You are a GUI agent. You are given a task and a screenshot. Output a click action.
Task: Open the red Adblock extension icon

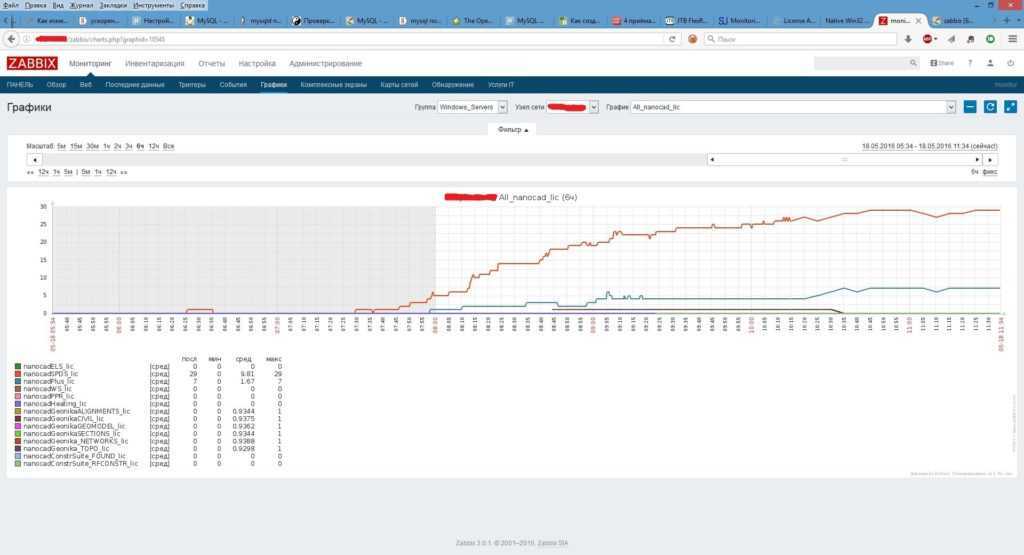point(928,39)
